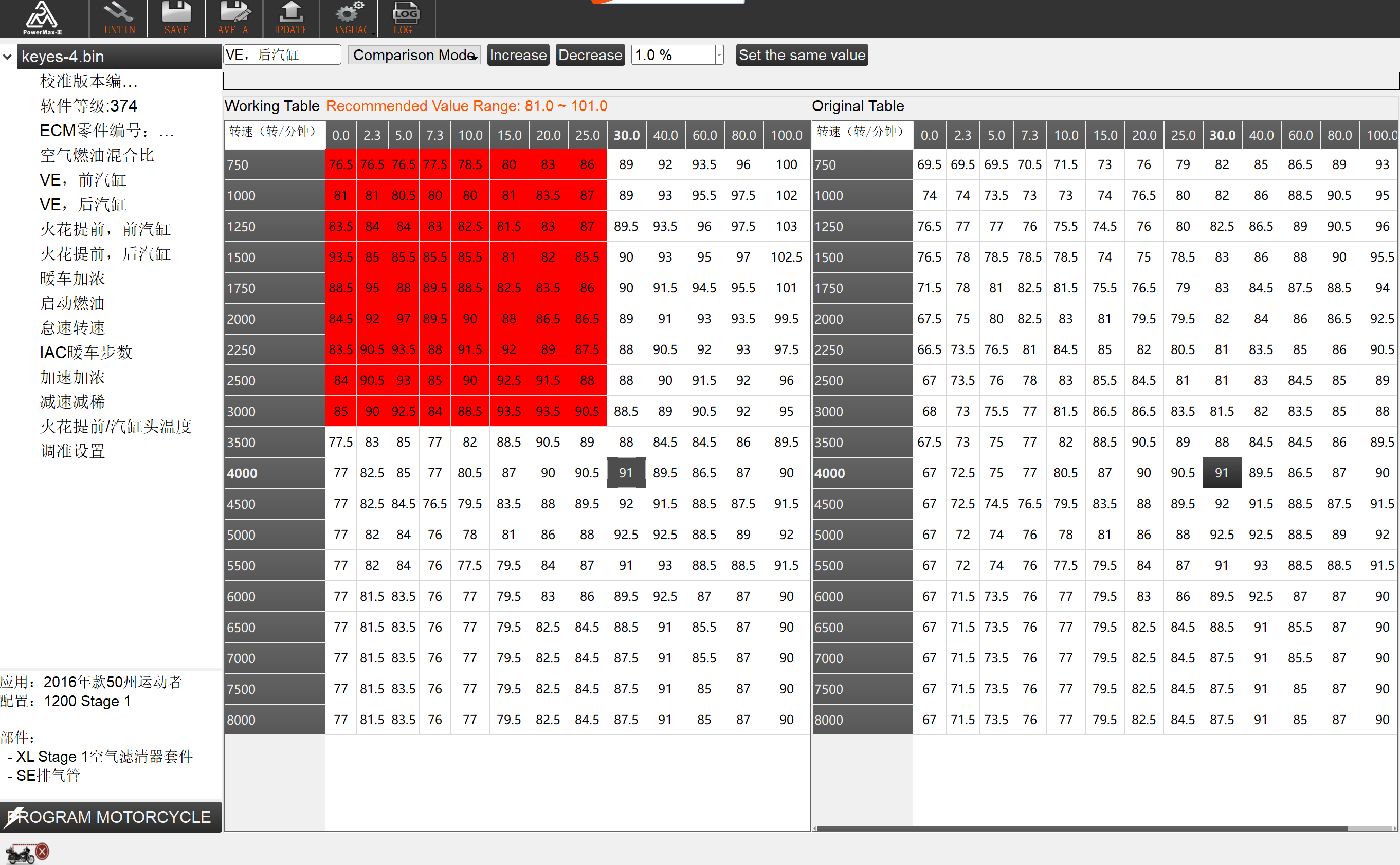Image resolution: width=1400 pixels, height=865 pixels.
Task: Select Working Table 0.0 column header
Action: click(340, 135)
